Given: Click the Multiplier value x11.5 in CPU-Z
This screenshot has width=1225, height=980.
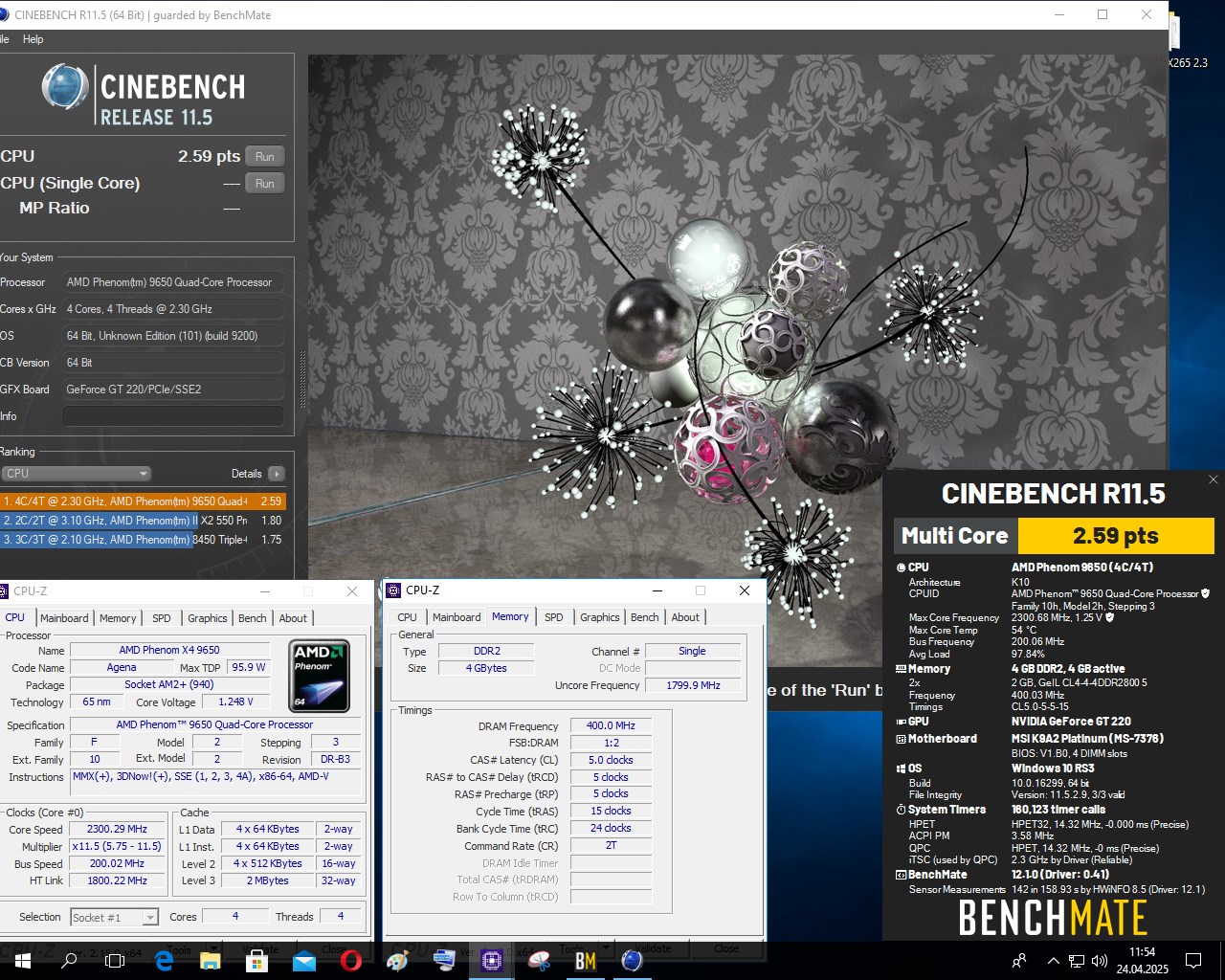Looking at the screenshot, I should coord(117,847).
